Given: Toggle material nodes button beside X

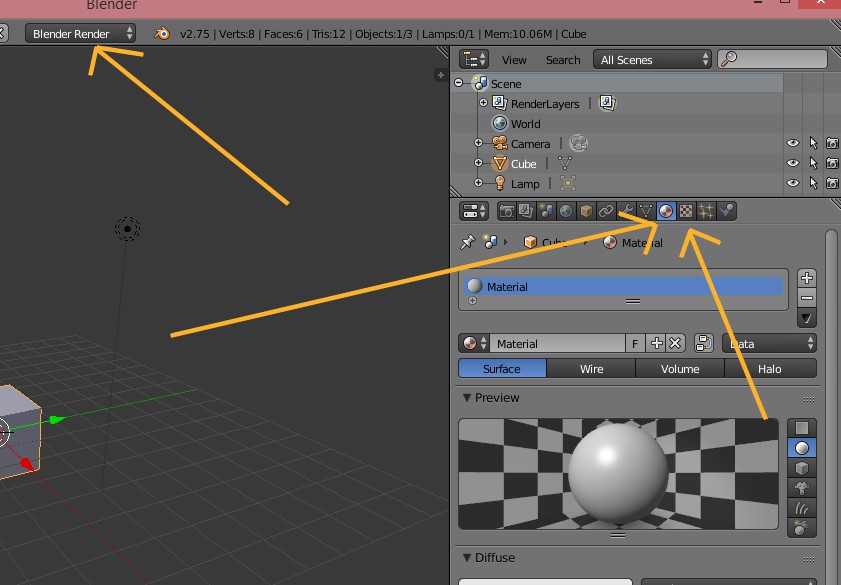Looking at the screenshot, I should click(704, 343).
